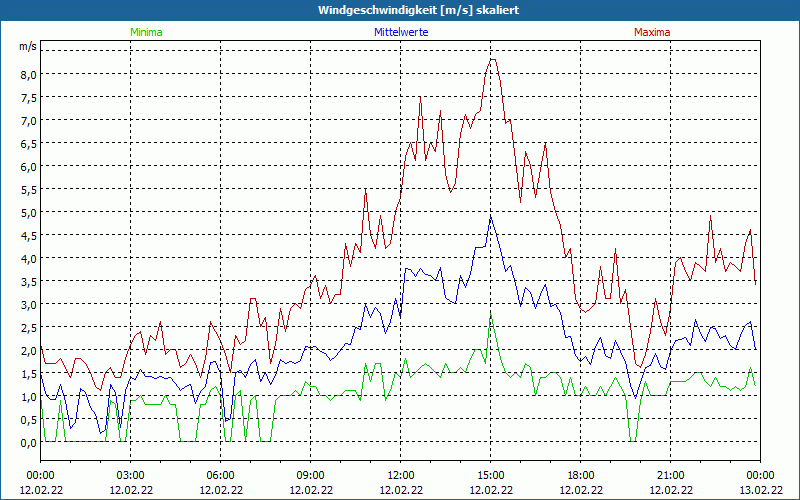Click the '12.02.22' date beneath 12:00
Image resolution: width=800 pixels, height=500 pixels.
coord(401,490)
